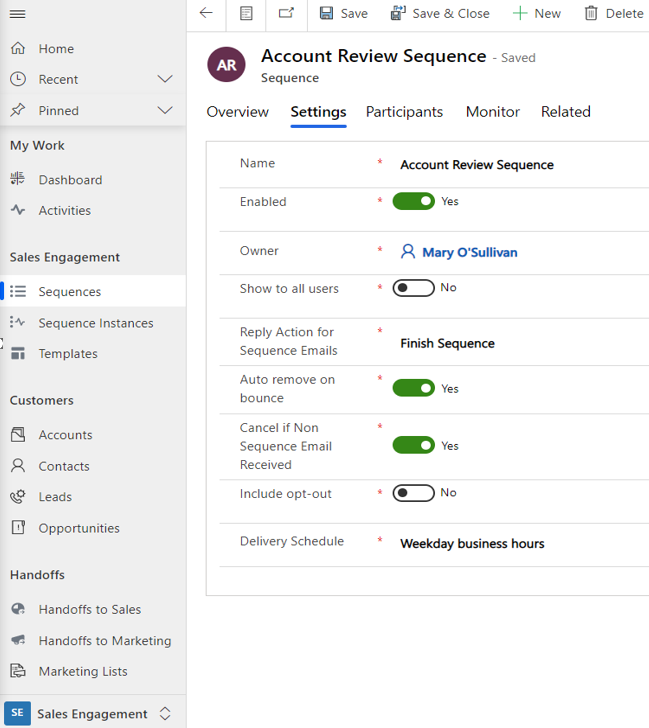Click the Templates icon

pyautogui.click(x=18, y=353)
